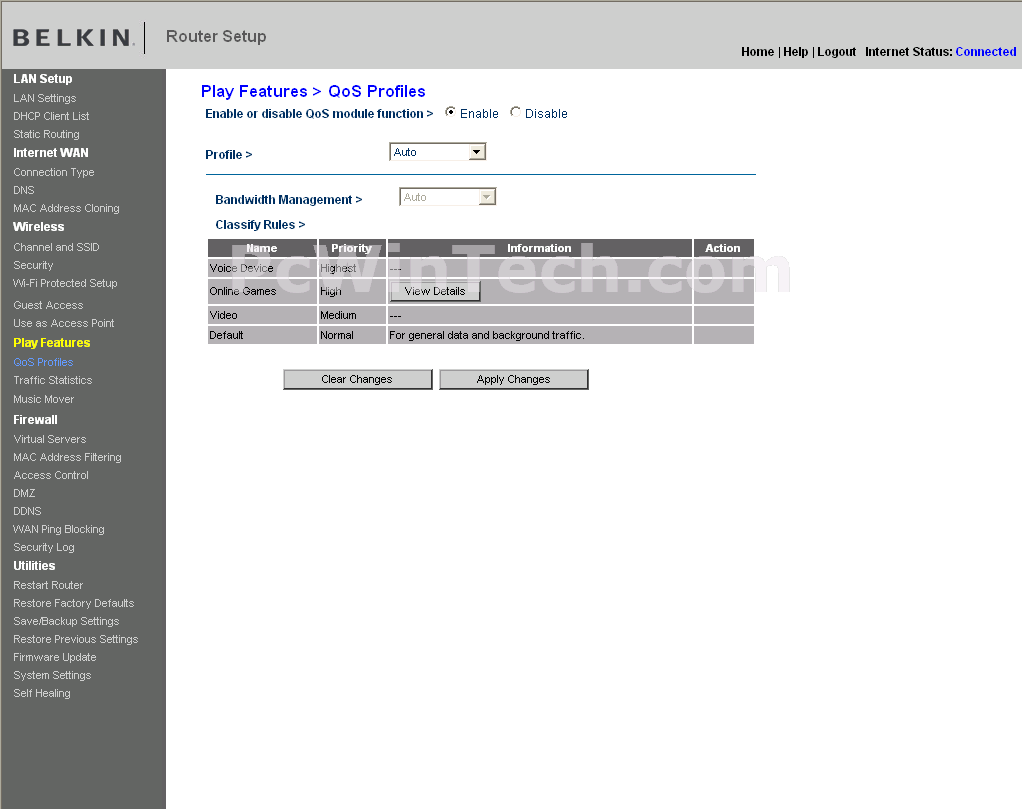Open the Guest Access page
Screen dimensions: 1022x809
[x=48, y=305]
